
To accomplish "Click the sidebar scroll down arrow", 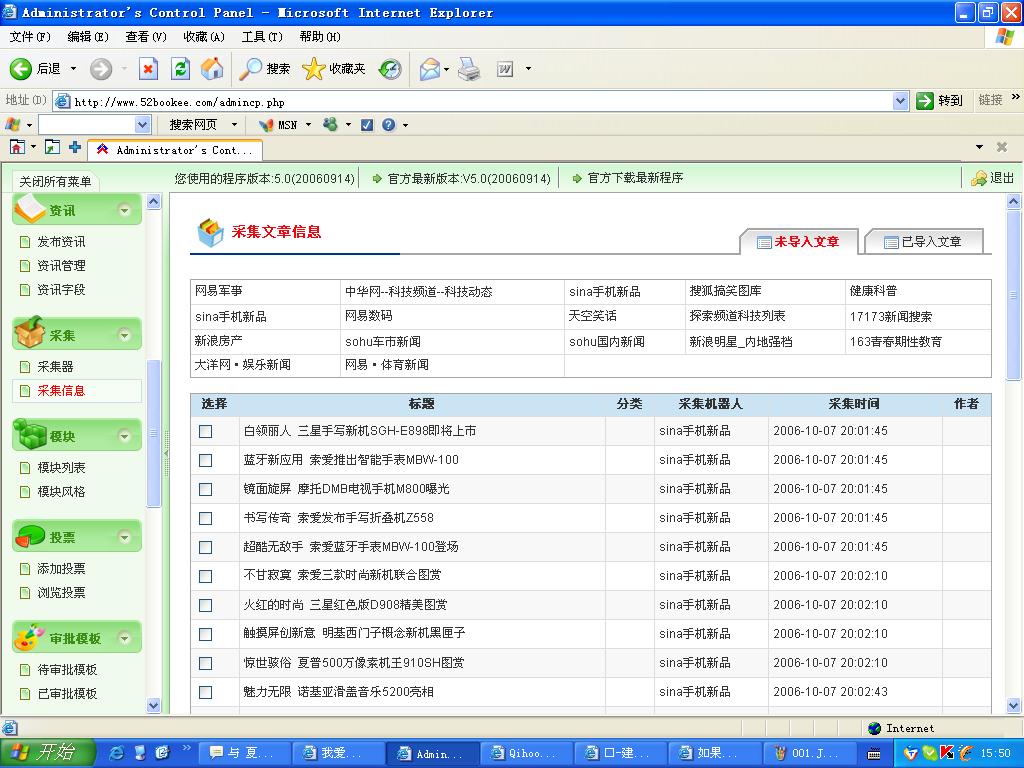I will (153, 705).
